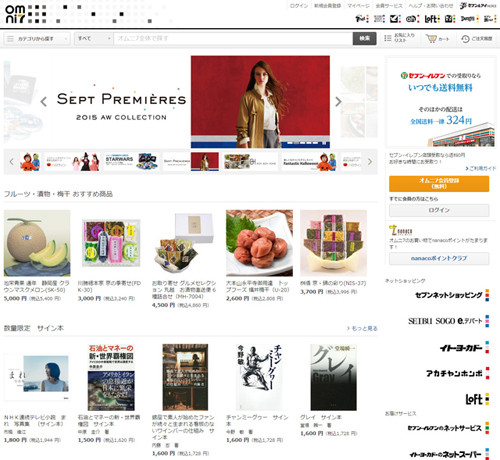Open the order history clock icon

tap(465, 39)
